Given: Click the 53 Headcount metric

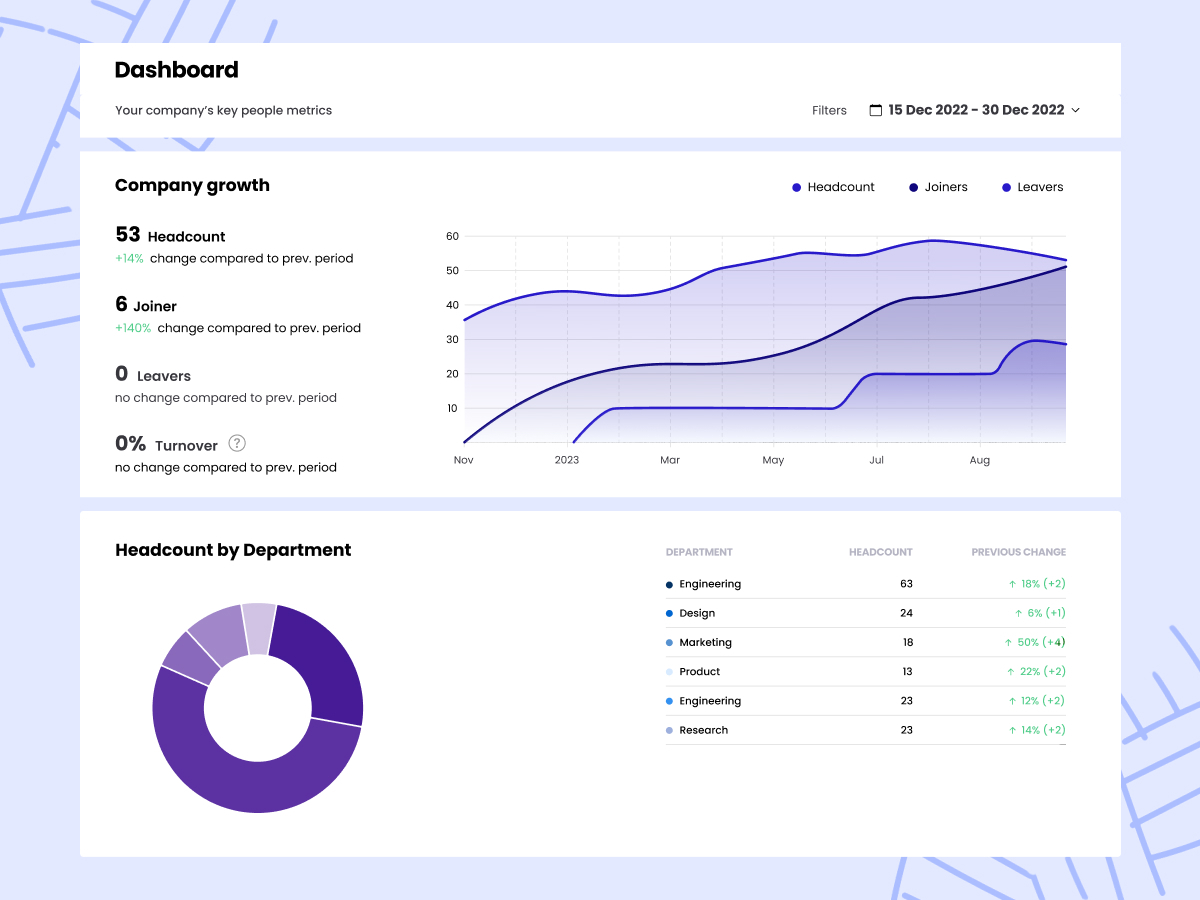Looking at the screenshot, I should tap(170, 235).
